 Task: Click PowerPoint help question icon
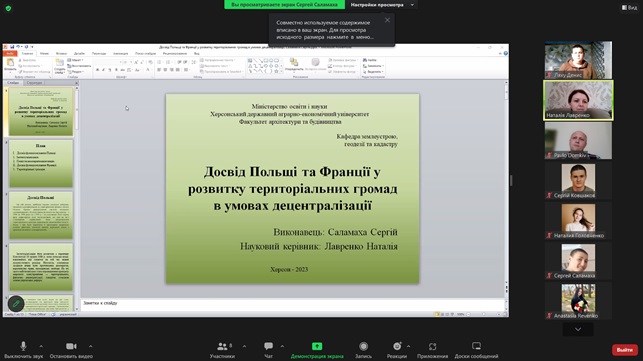506,53
